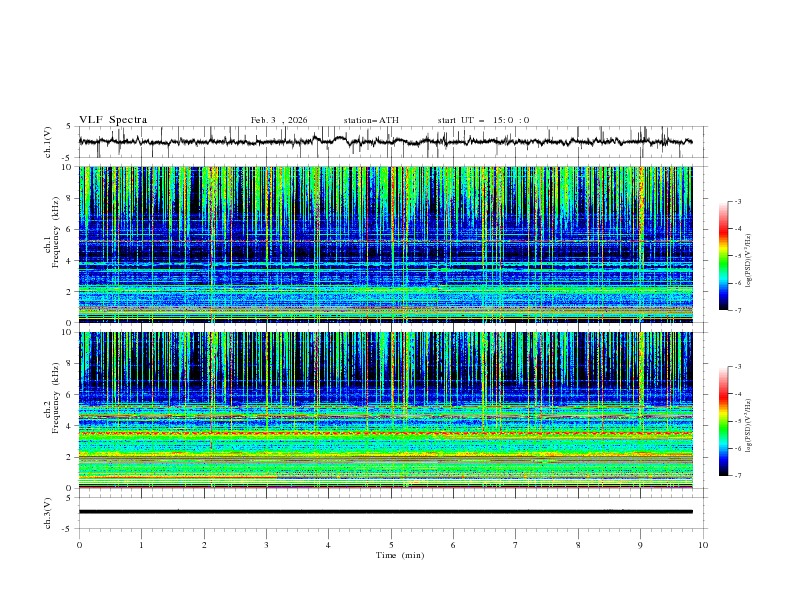Click the VLF Spectra title text
Screen dimensions: 792x612
pos(113,120)
